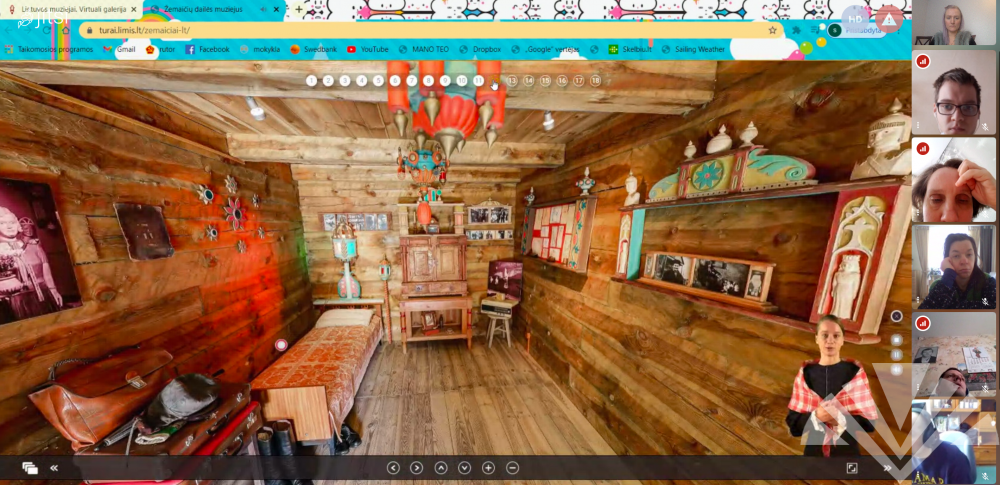This screenshot has height=485, width=1000.
Task: Open a new browser tab
Action: click(x=298, y=10)
